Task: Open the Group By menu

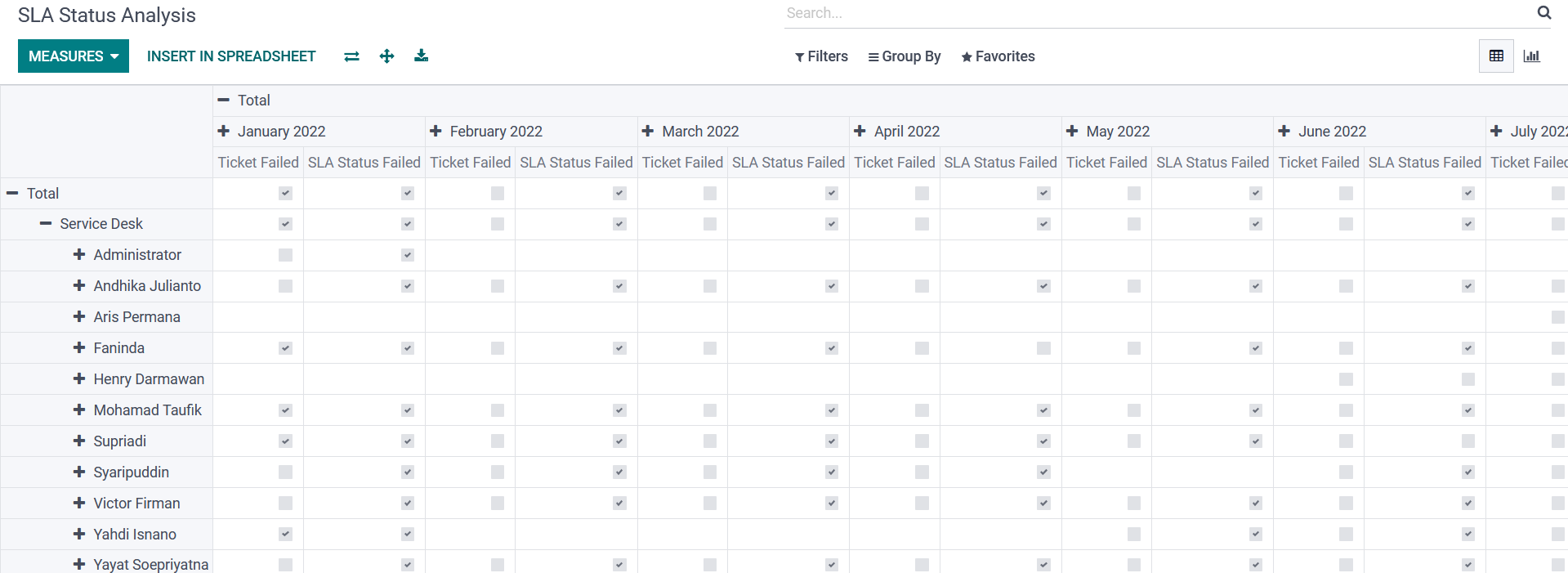Action: click(x=904, y=56)
